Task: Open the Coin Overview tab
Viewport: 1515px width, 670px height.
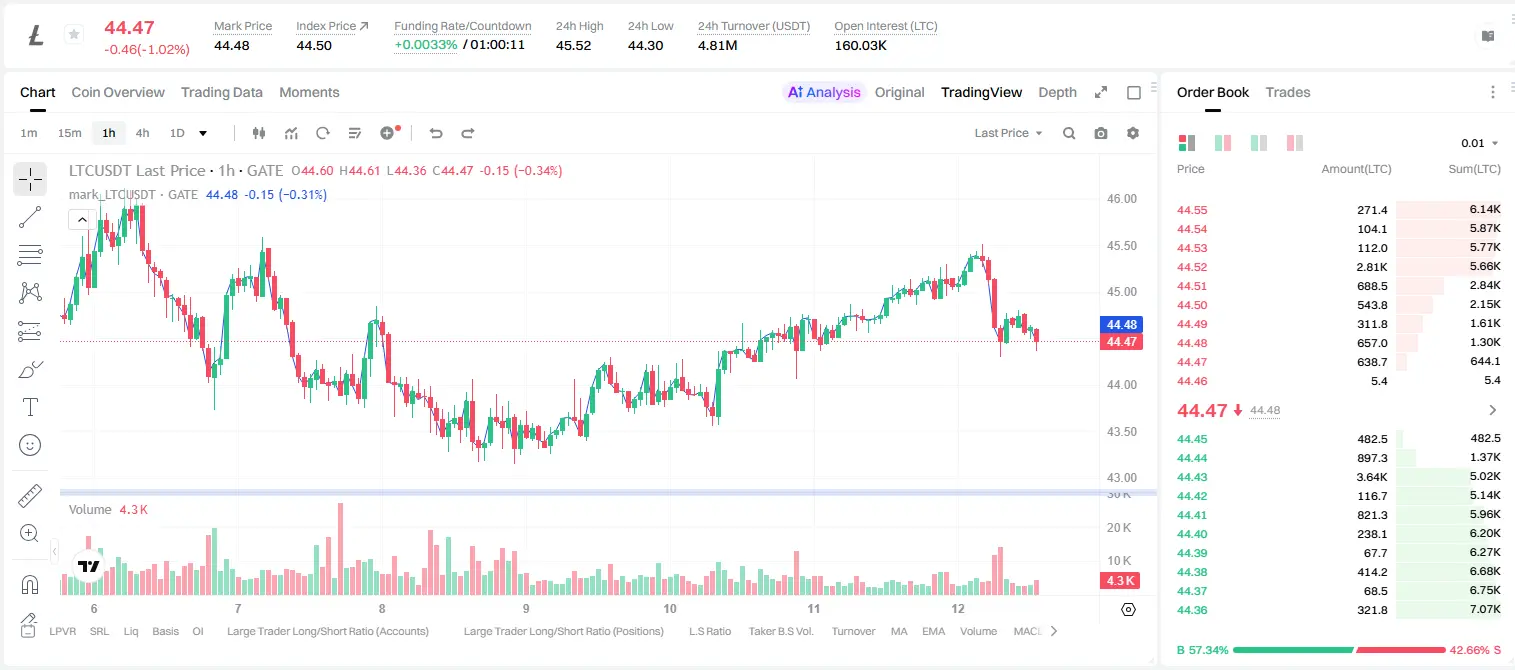Action: pyautogui.click(x=118, y=92)
